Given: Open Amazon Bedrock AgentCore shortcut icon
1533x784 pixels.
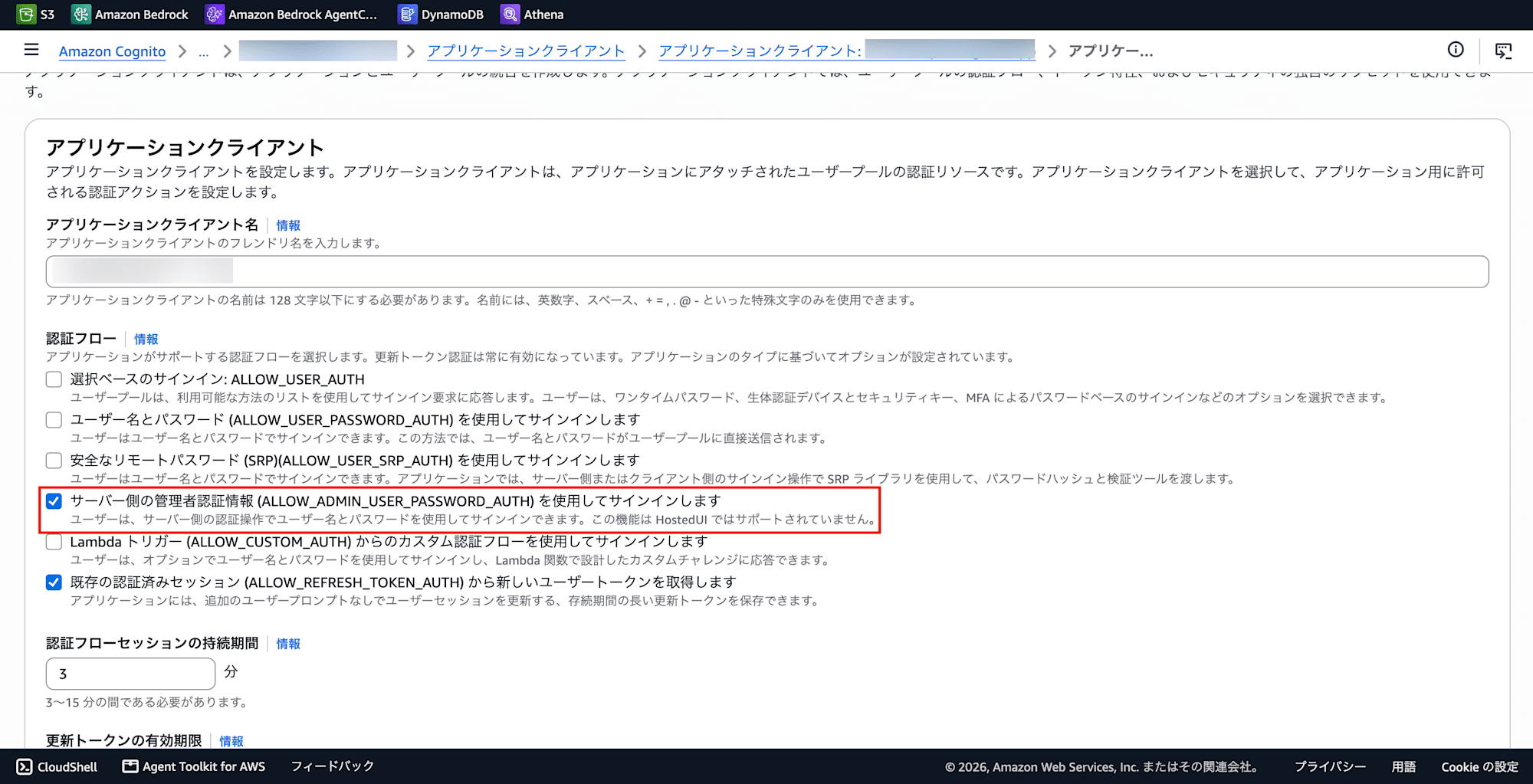Looking at the screenshot, I should coord(215,14).
